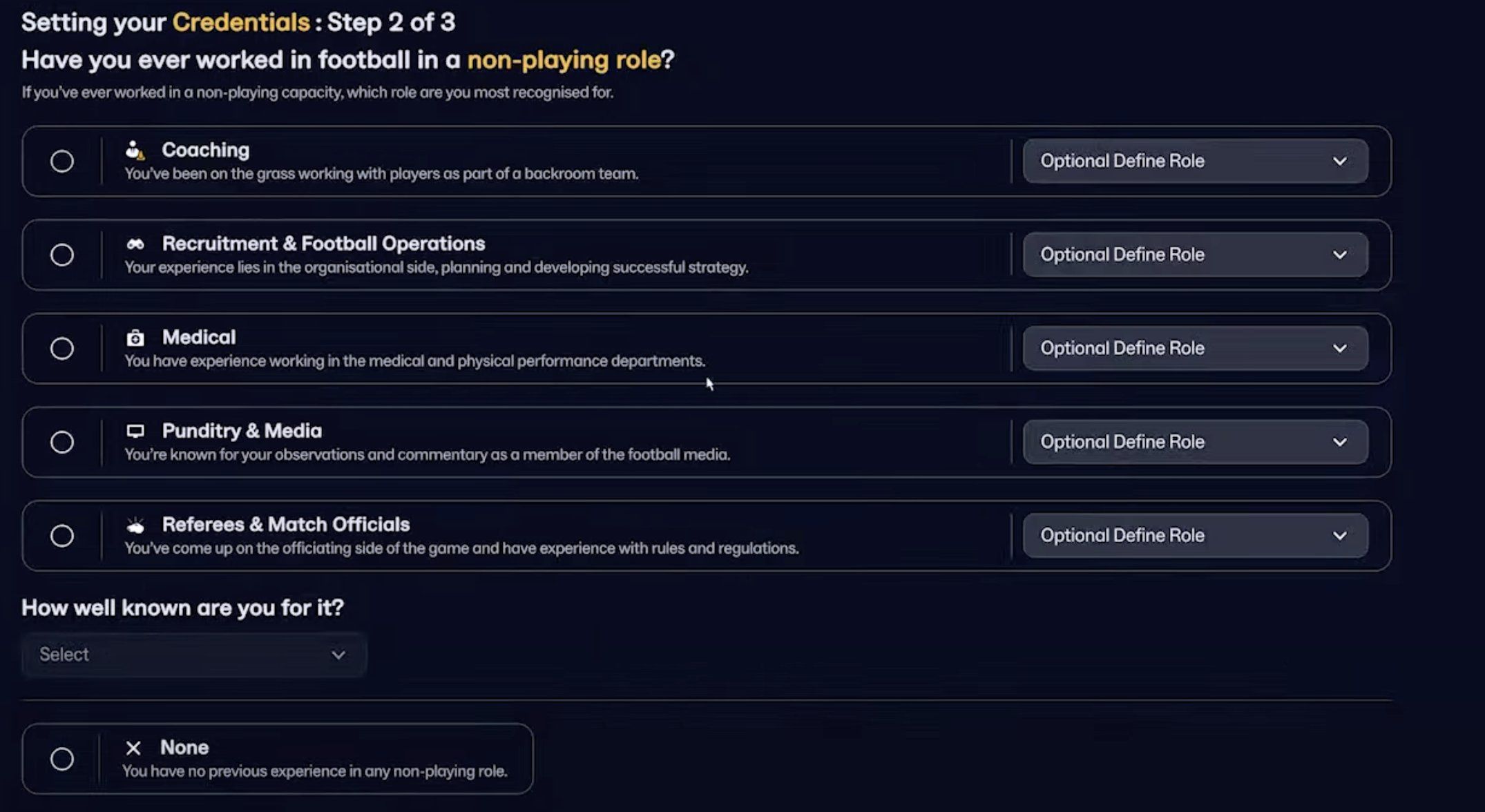1485x812 pixels.
Task: Select the Referees & Match Officials radio
Action: tap(62, 536)
